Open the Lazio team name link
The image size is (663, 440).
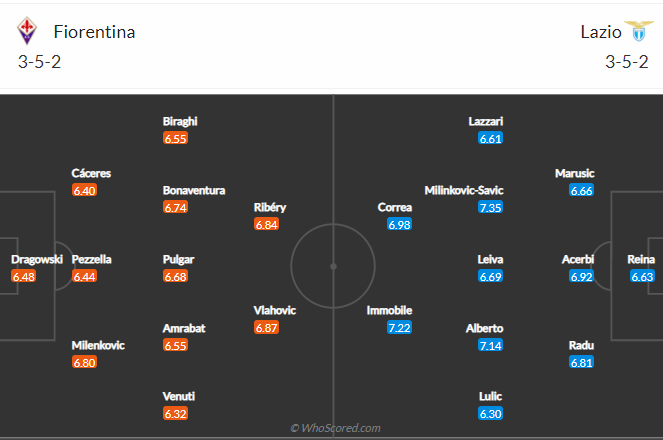601,32
